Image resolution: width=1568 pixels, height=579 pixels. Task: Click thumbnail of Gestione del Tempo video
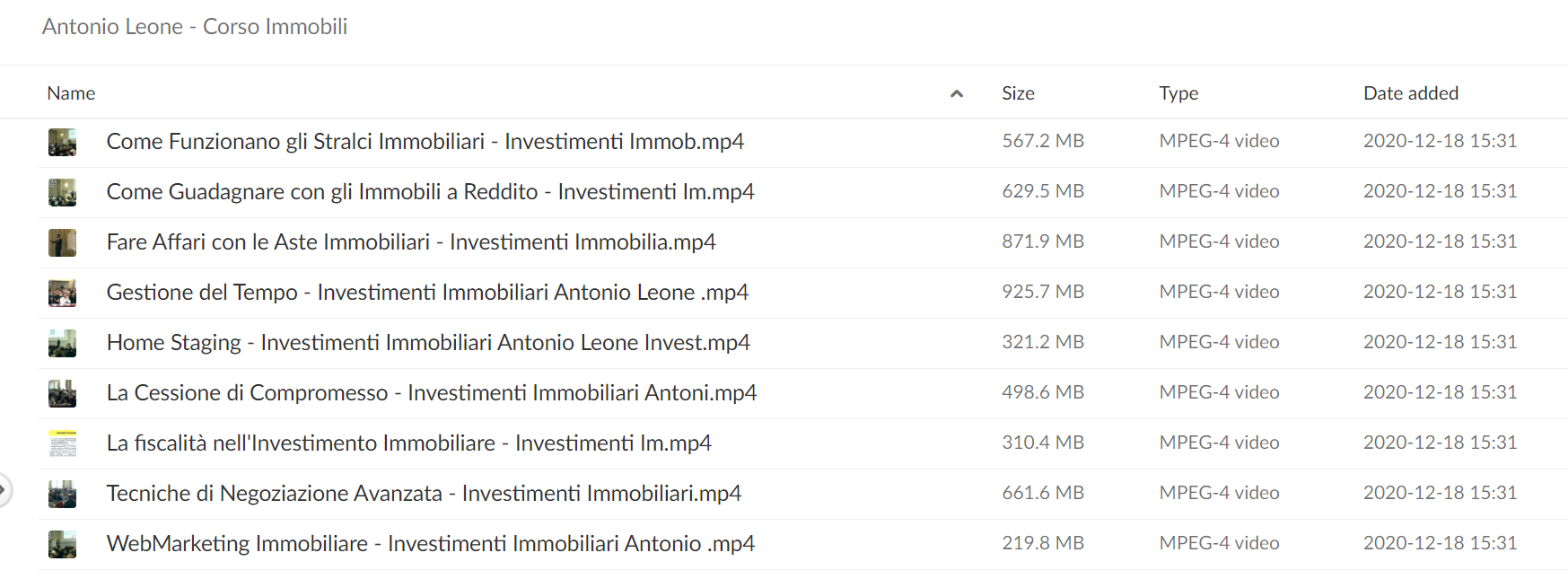pos(62,293)
